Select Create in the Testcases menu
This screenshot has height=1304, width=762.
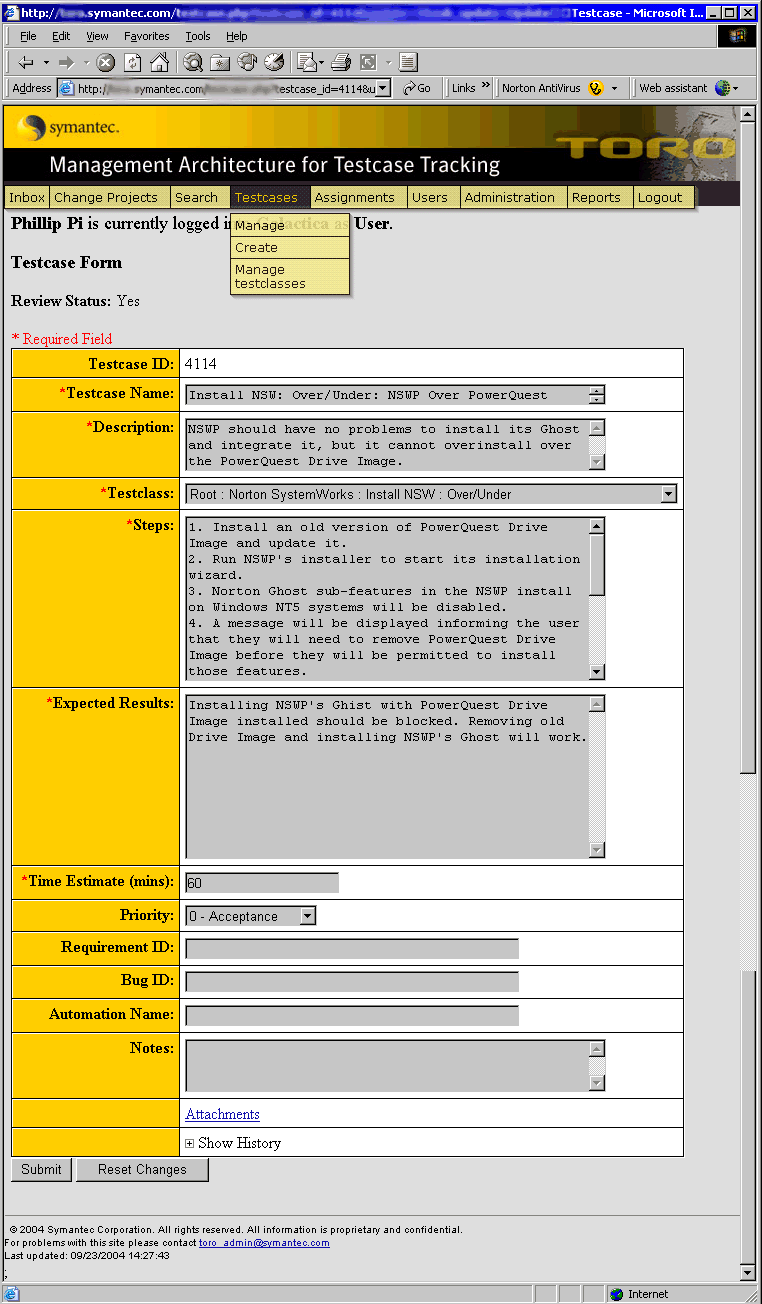coord(257,247)
